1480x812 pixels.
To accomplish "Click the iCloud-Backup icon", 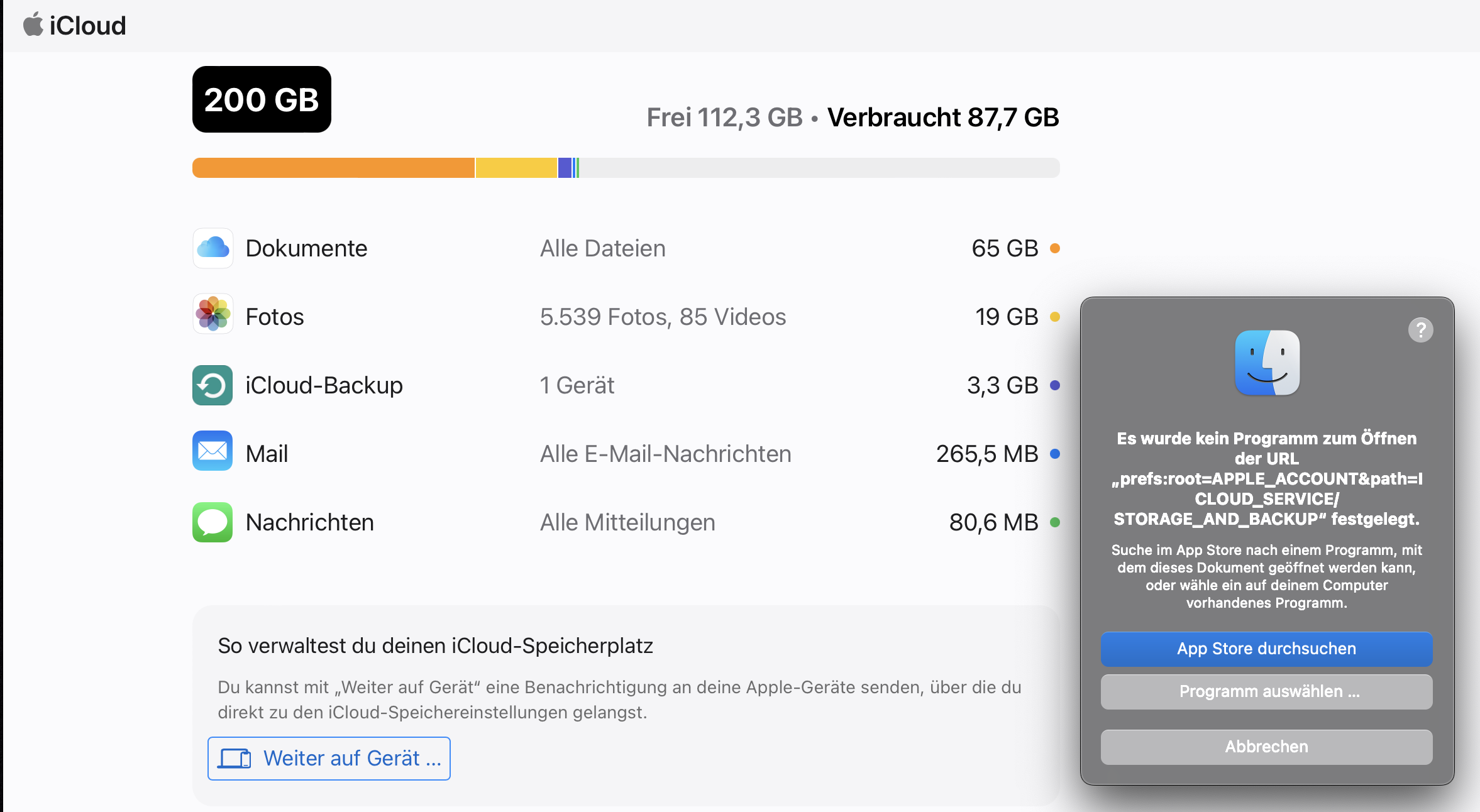I will click(213, 385).
